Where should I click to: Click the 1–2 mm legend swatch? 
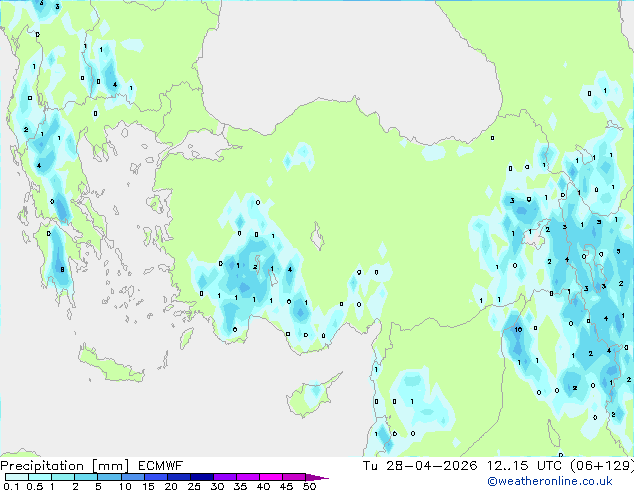(63, 477)
